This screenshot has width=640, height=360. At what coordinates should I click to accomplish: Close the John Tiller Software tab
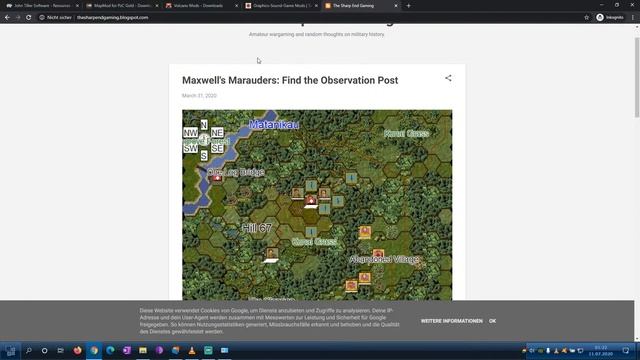(77, 6)
